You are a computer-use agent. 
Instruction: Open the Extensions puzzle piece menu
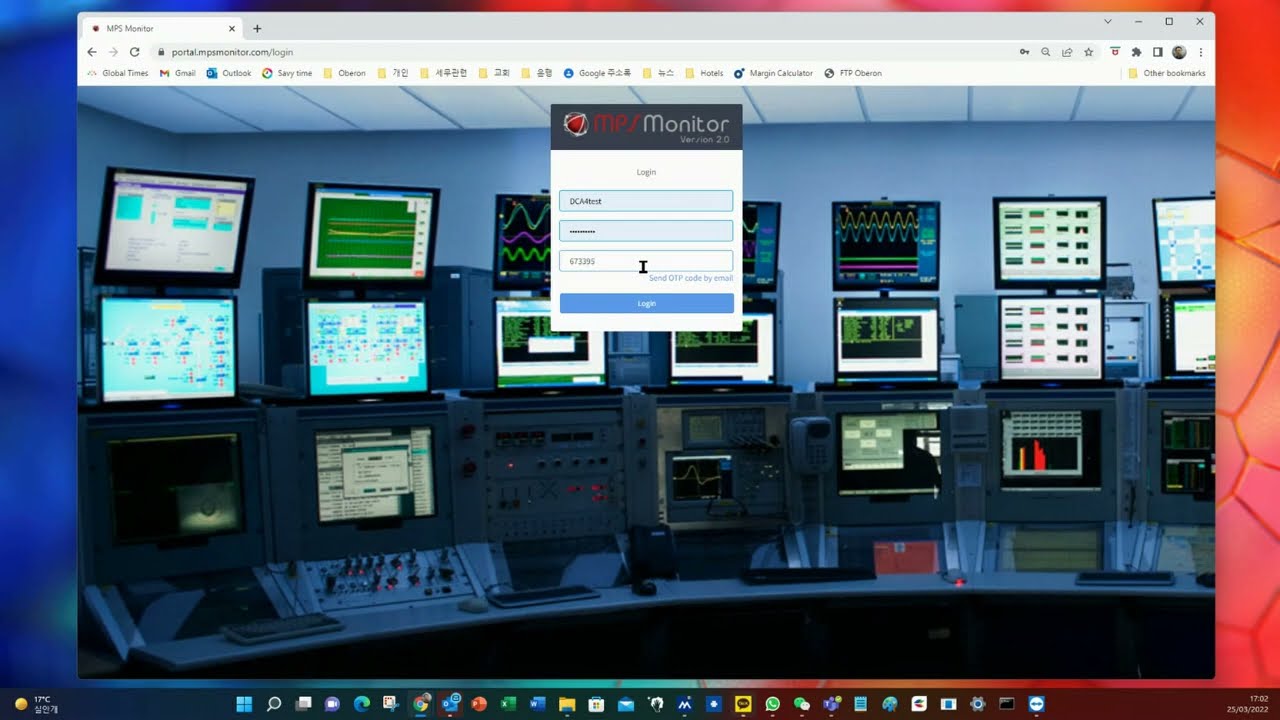click(1136, 52)
